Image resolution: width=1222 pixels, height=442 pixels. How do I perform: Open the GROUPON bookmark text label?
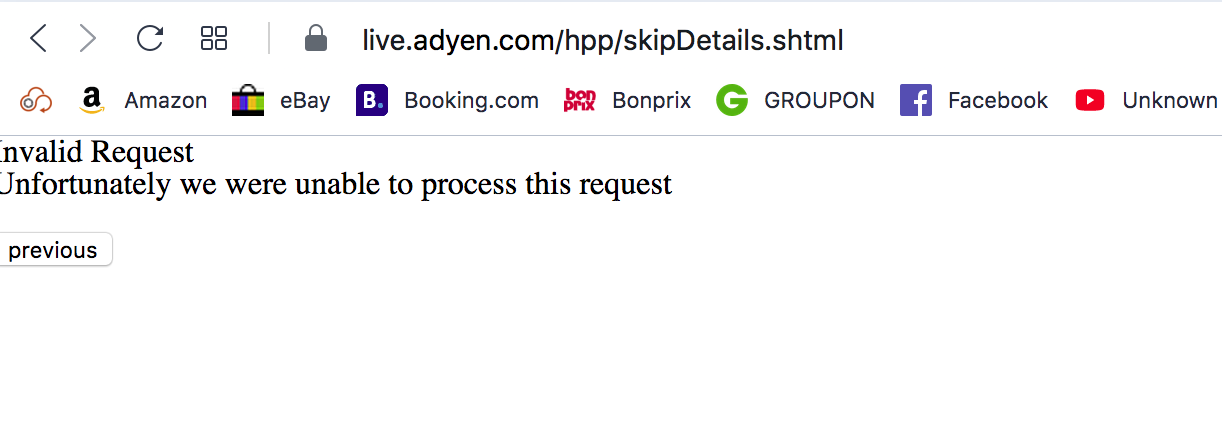coord(819,100)
